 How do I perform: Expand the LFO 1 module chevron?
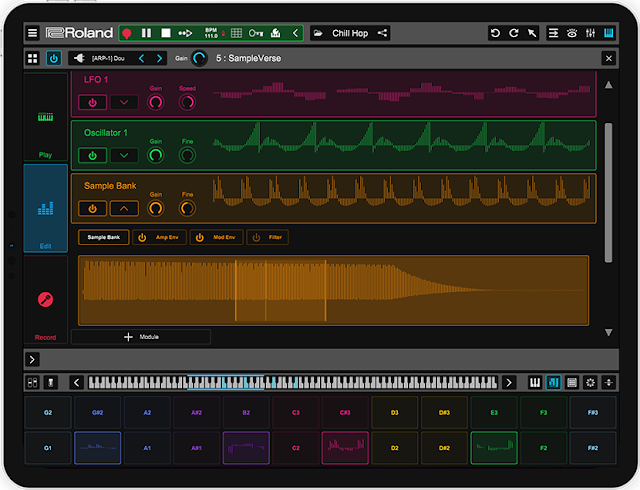(x=124, y=102)
